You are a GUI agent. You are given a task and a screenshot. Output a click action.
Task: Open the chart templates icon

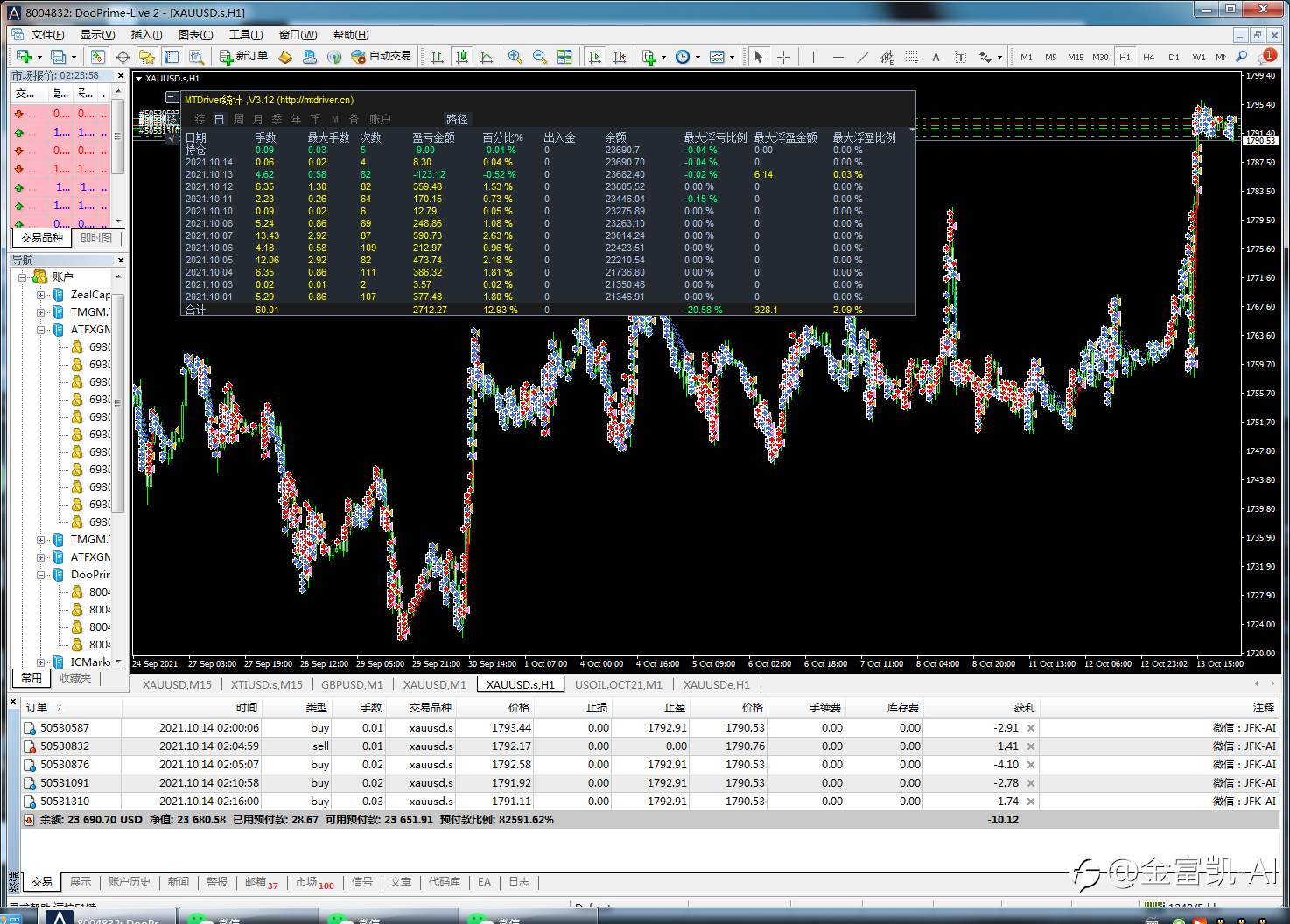click(717, 57)
